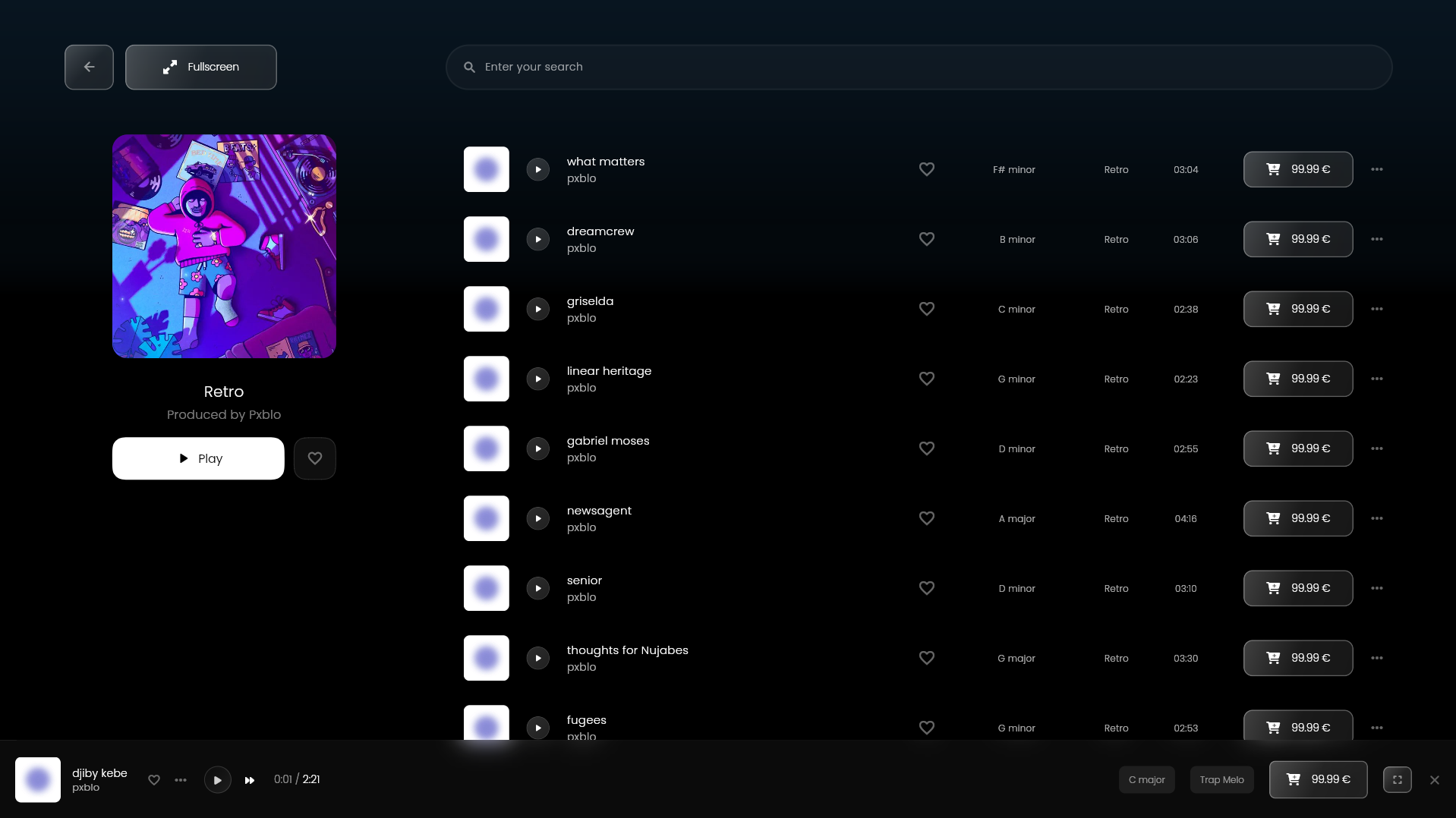This screenshot has height=818, width=1456.
Task: Play the Retro album
Action: point(198,458)
